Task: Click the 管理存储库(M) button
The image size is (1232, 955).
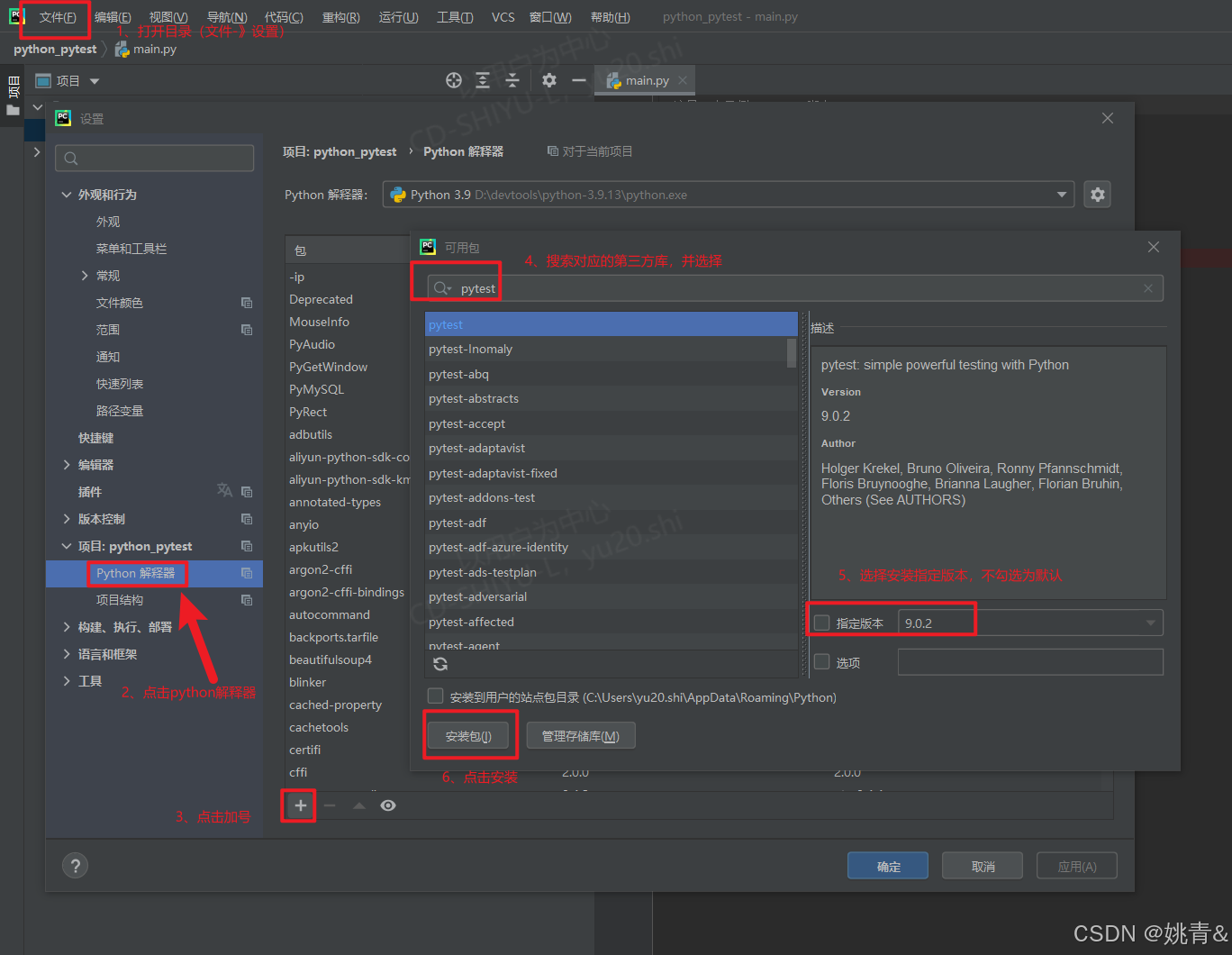Action: coord(581,736)
